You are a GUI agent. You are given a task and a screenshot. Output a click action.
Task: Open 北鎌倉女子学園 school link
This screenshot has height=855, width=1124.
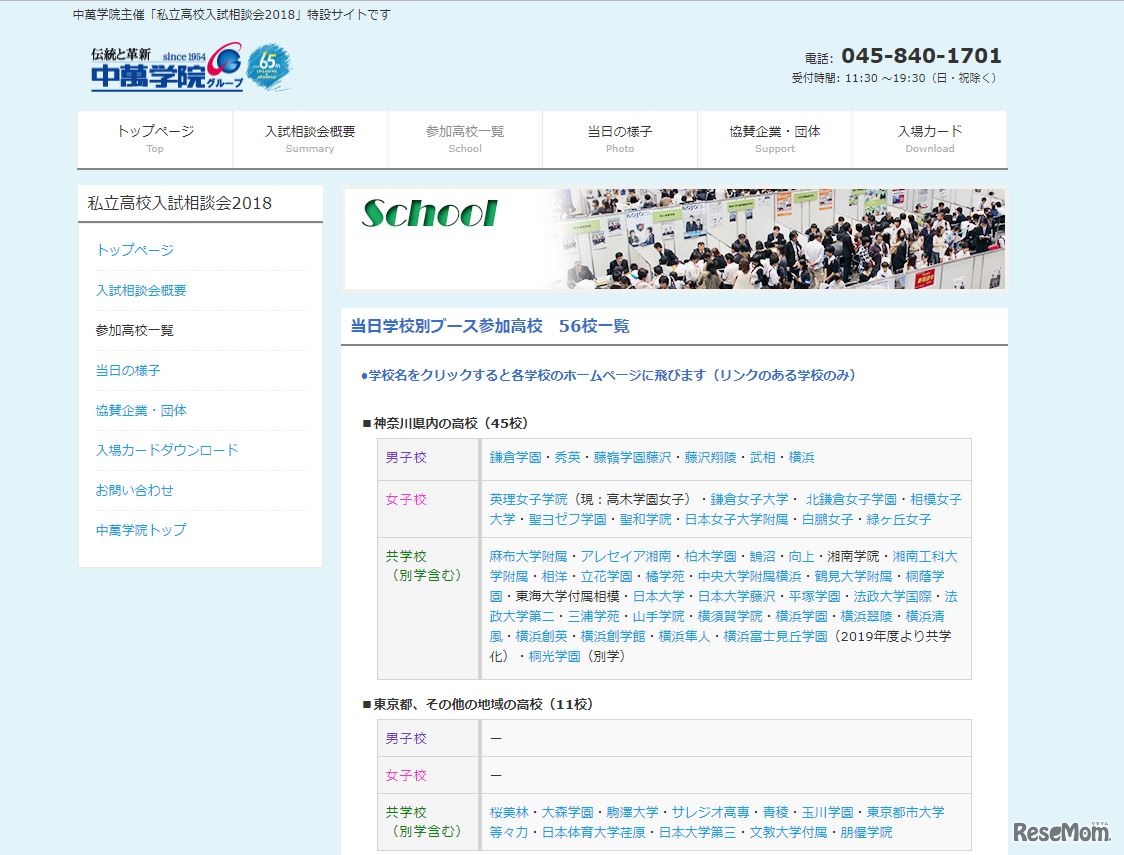point(852,499)
